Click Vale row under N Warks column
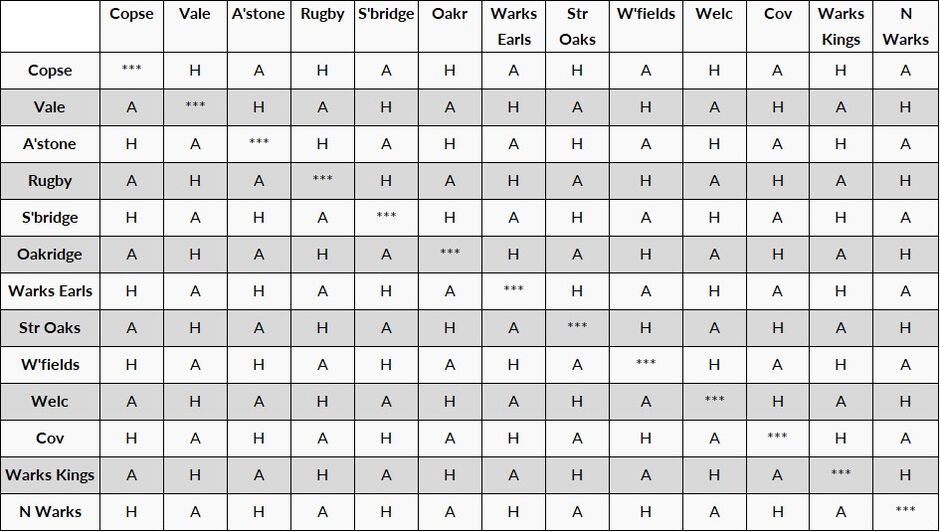Image resolution: width=940 pixels, height=532 pixels. coord(905,107)
